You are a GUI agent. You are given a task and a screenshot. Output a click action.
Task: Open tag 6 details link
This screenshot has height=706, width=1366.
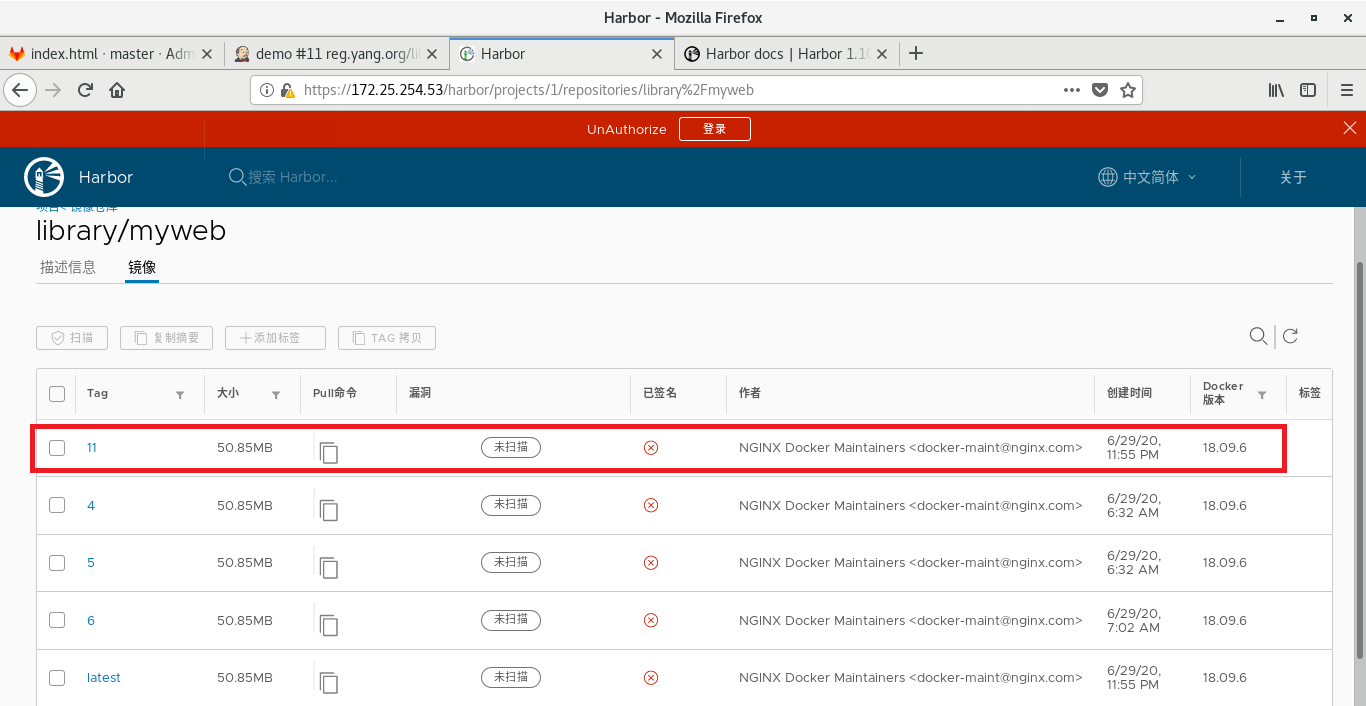click(x=91, y=620)
